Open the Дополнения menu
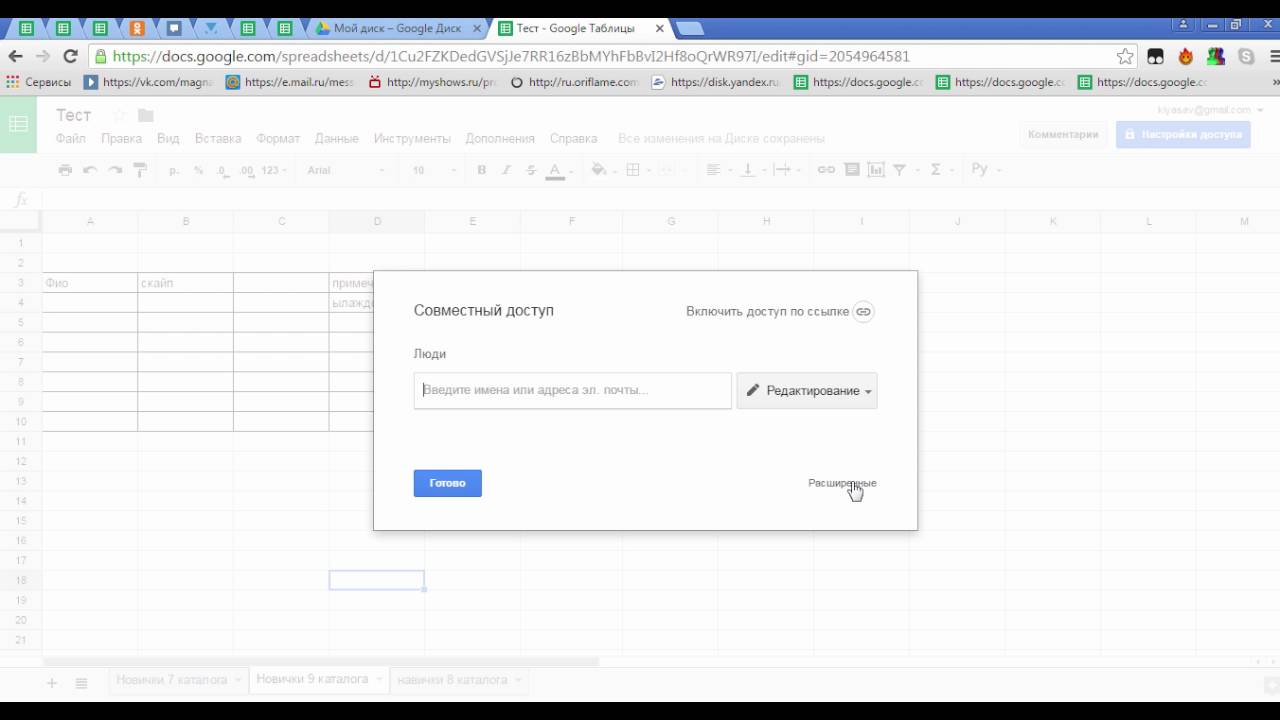 500,139
